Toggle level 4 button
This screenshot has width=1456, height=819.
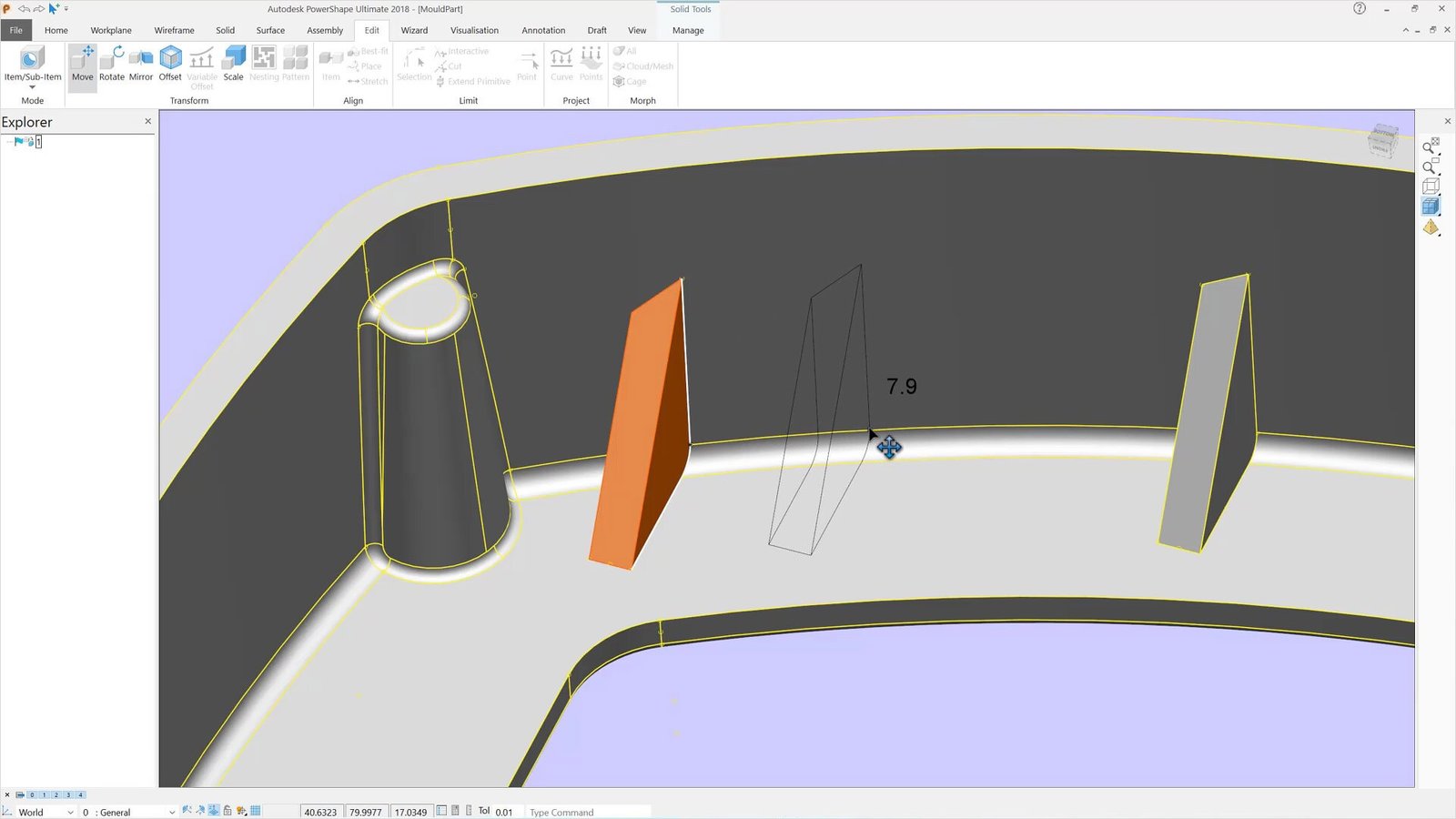point(80,794)
